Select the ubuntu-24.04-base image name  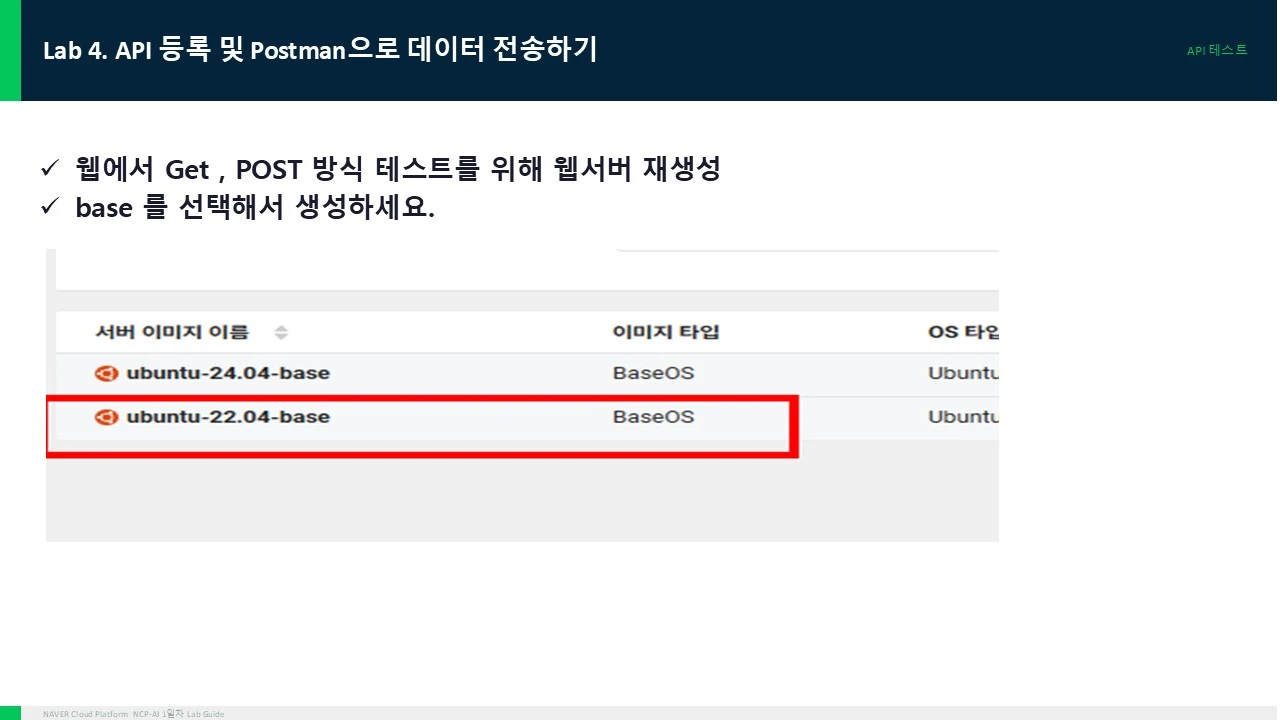click(228, 374)
